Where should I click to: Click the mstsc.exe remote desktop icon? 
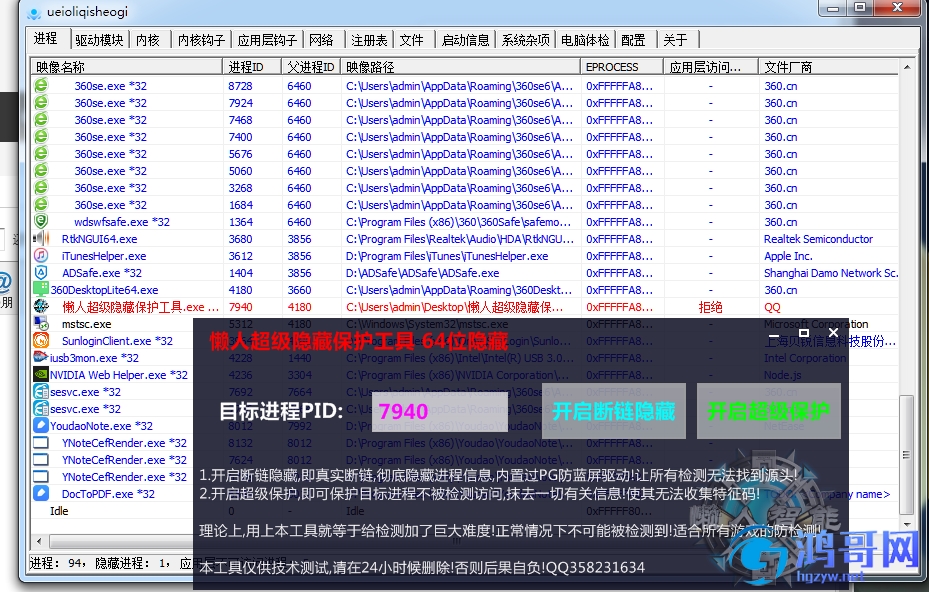41,324
